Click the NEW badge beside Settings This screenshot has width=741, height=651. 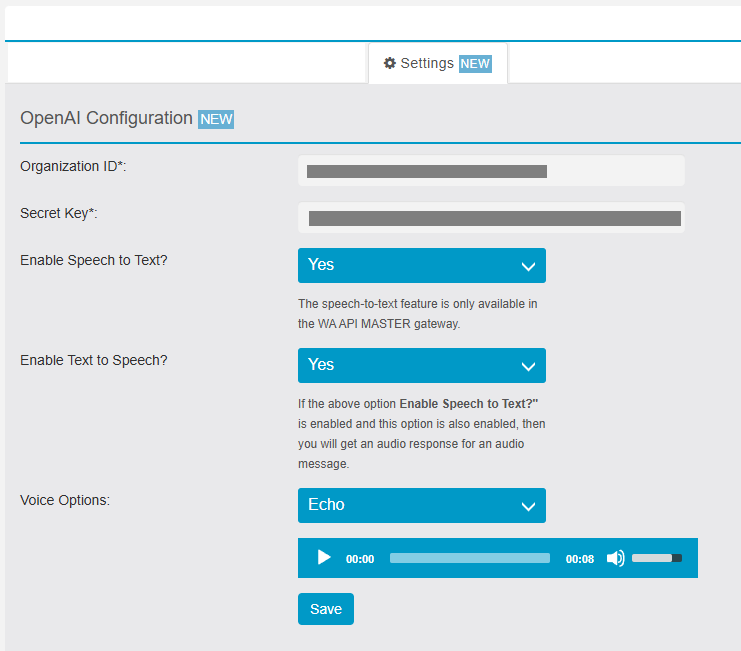(475, 64)
